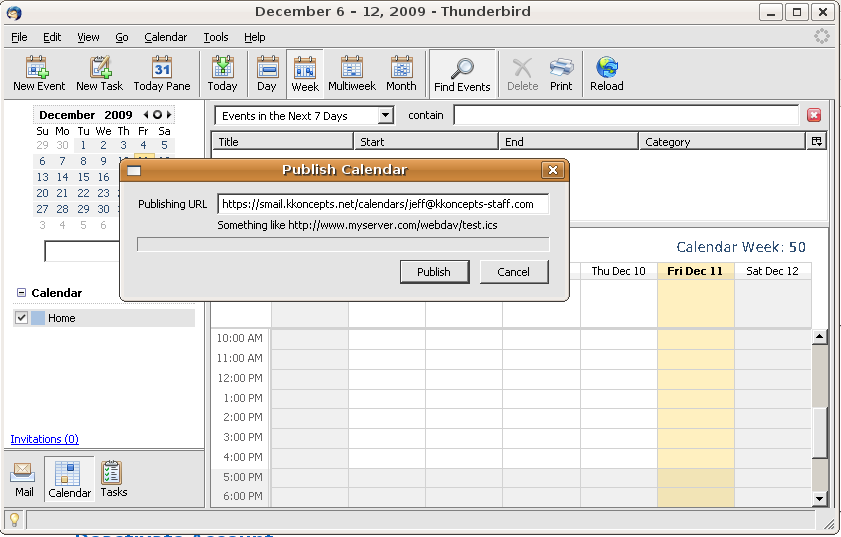Click the year 2009 in mini calendar header
Screen dimensions: 841x537
coord(118,115)
